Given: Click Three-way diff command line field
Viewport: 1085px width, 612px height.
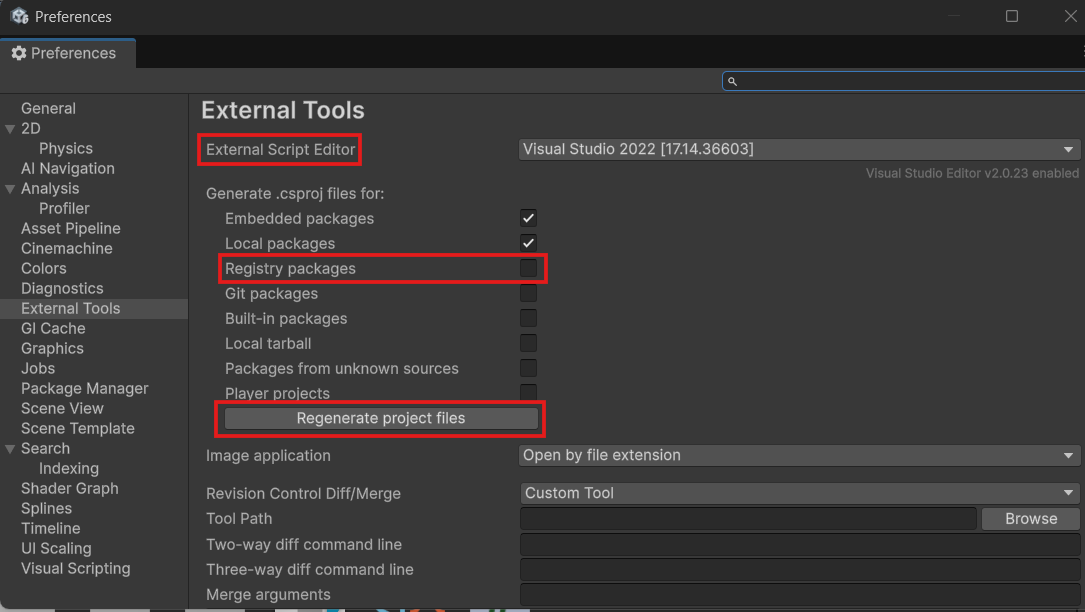Looking at the screenshot, I should pyautogui.click(x=800, y=569).
